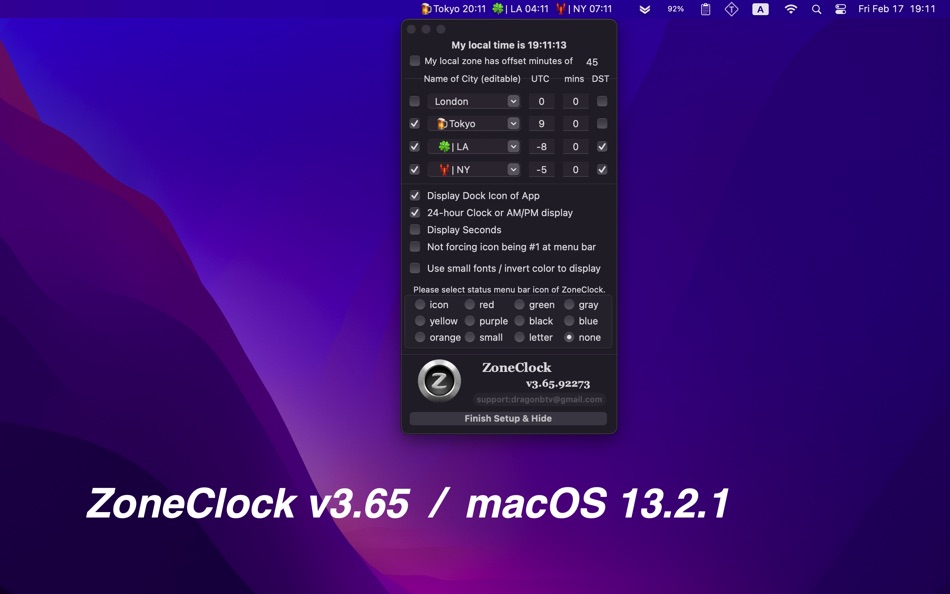Viewport: 950px width, 594px height.
Task: Click the double-chevron menu bar icon
Action: [645, 9]
